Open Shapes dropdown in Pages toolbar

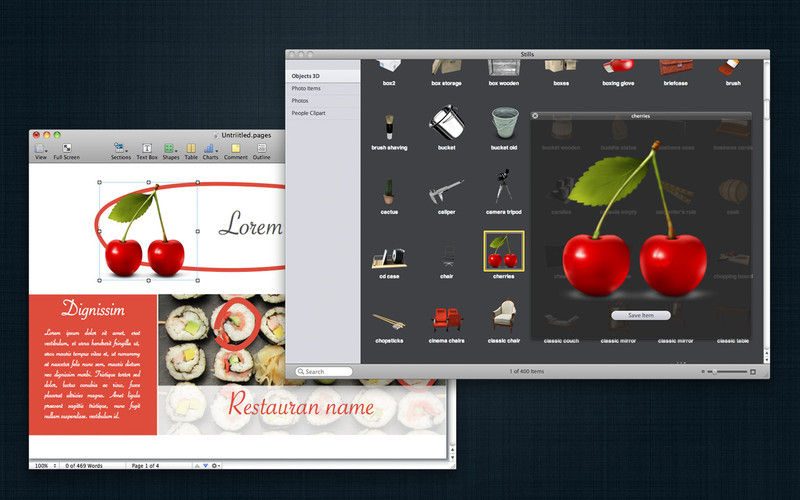pyautogui.click(x=170, y=151)
